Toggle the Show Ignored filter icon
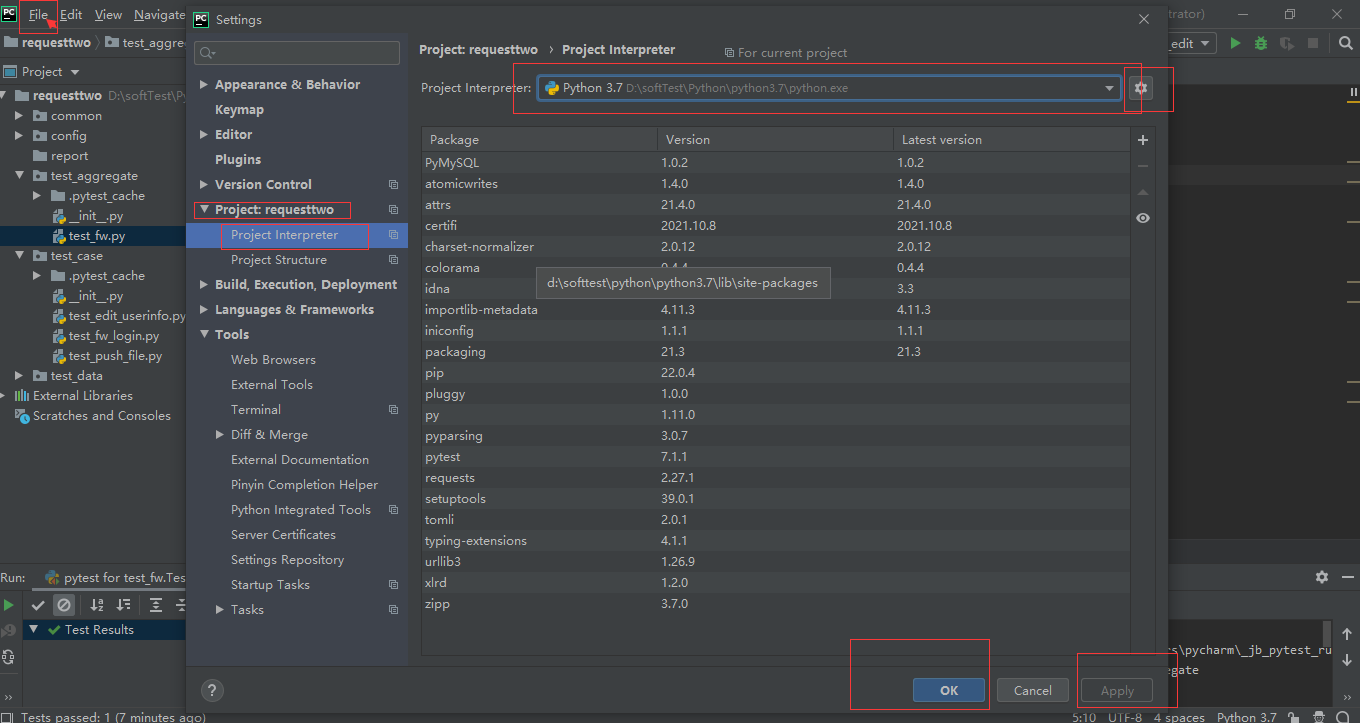 click(63, 605)
